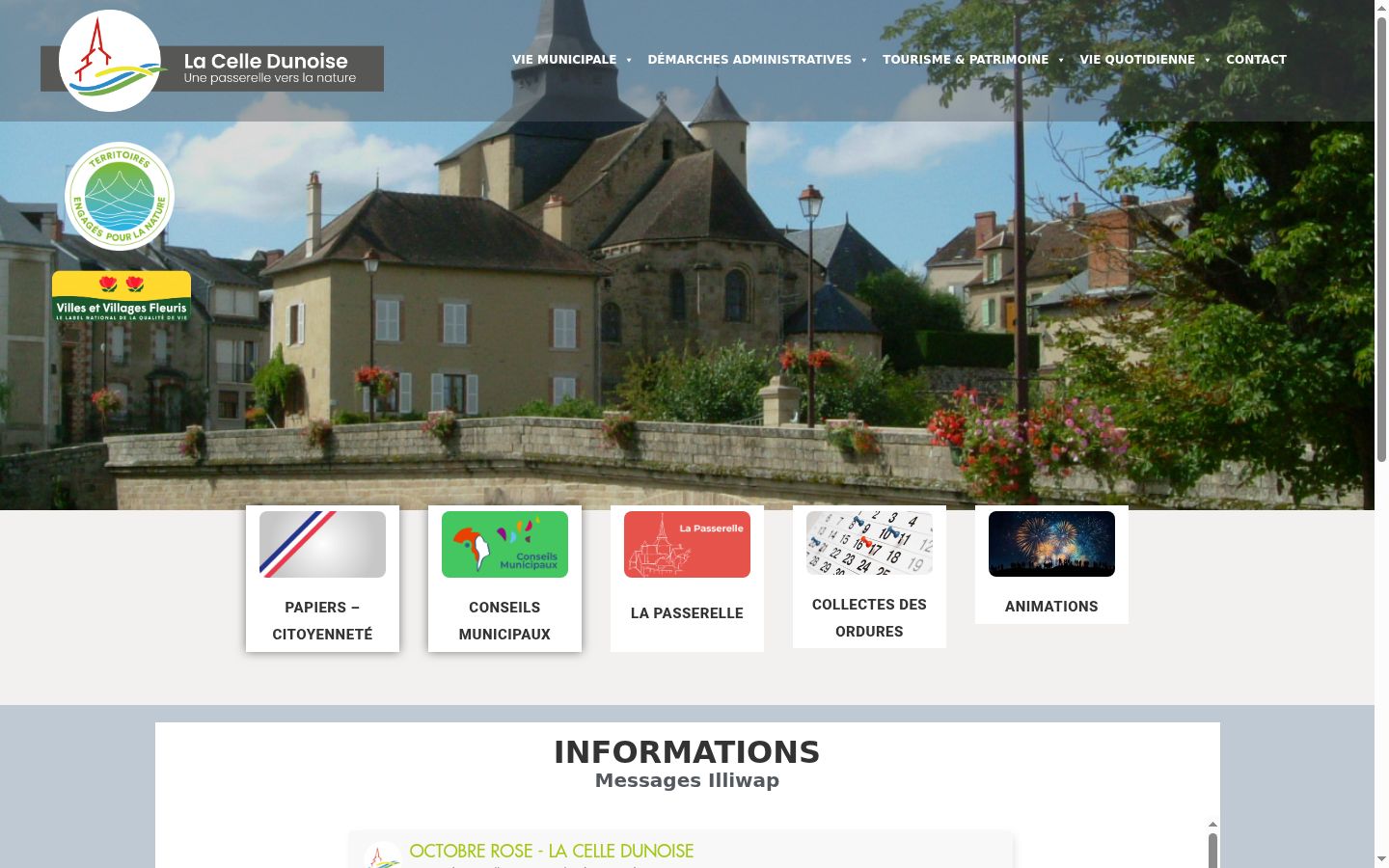Viewport: 1389px width, 868px height.
Task: Click the La Celle Dunoise church logo
Action: coord(110,61)
